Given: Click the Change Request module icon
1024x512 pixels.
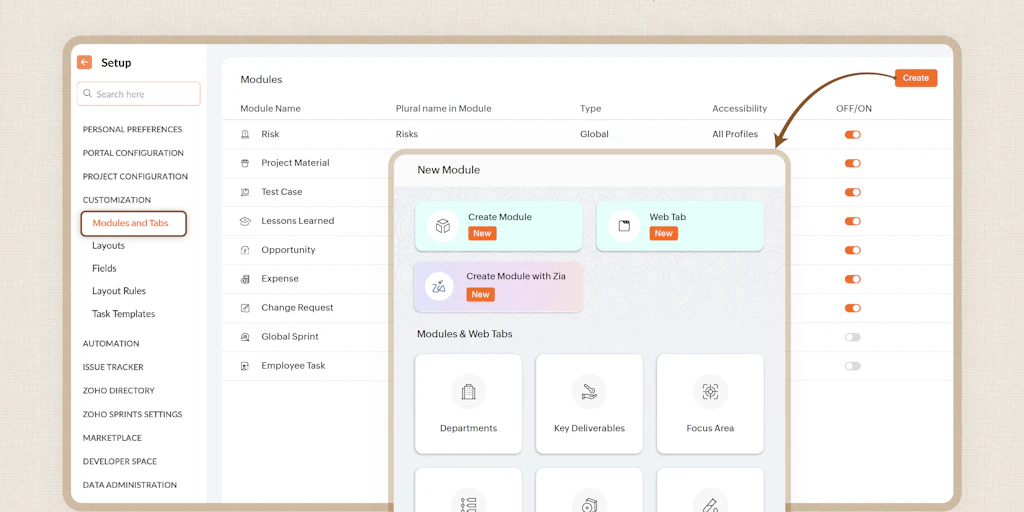Looking at the screenshot, I should pyautogui.click(x=245, y=308).
